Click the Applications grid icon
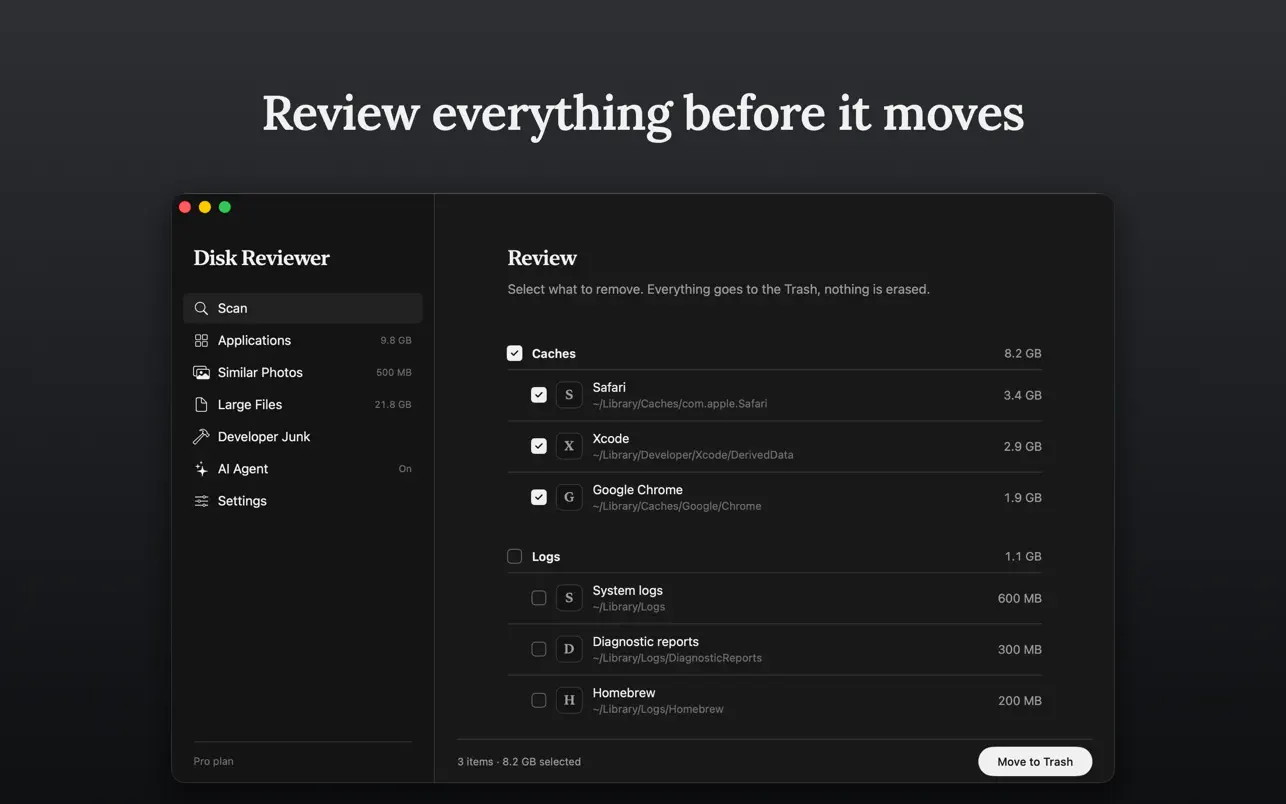The height and width of the screenshot is (804, 1286). [x=201, y=340]
